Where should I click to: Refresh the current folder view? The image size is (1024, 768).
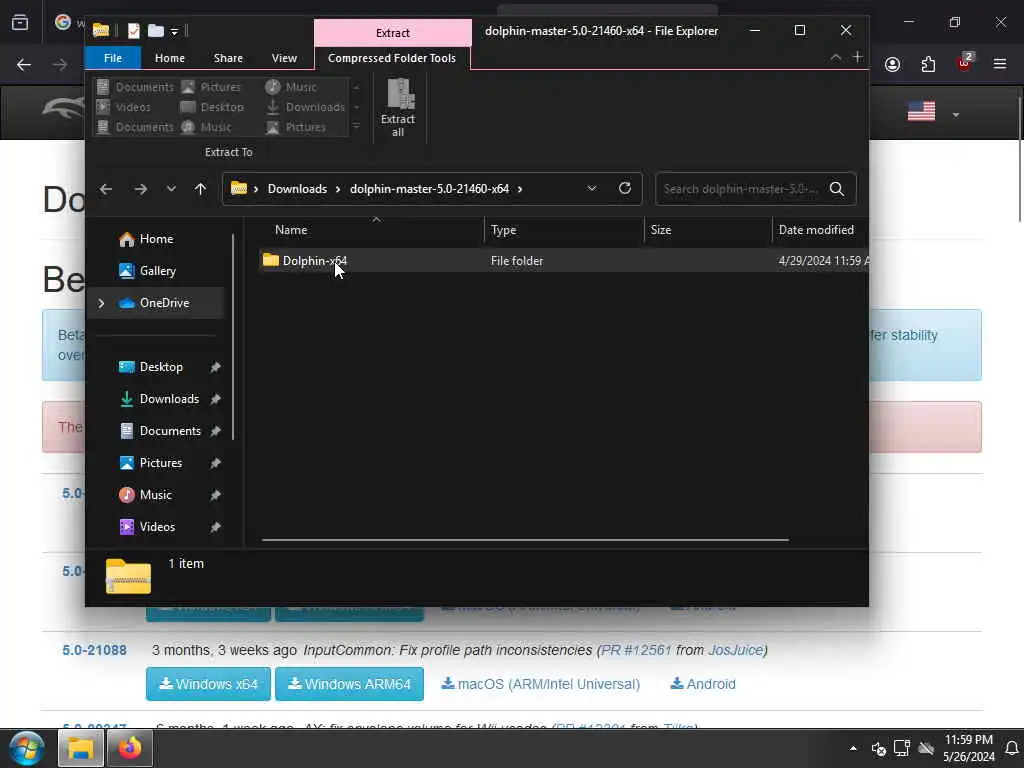click(625, 188)
